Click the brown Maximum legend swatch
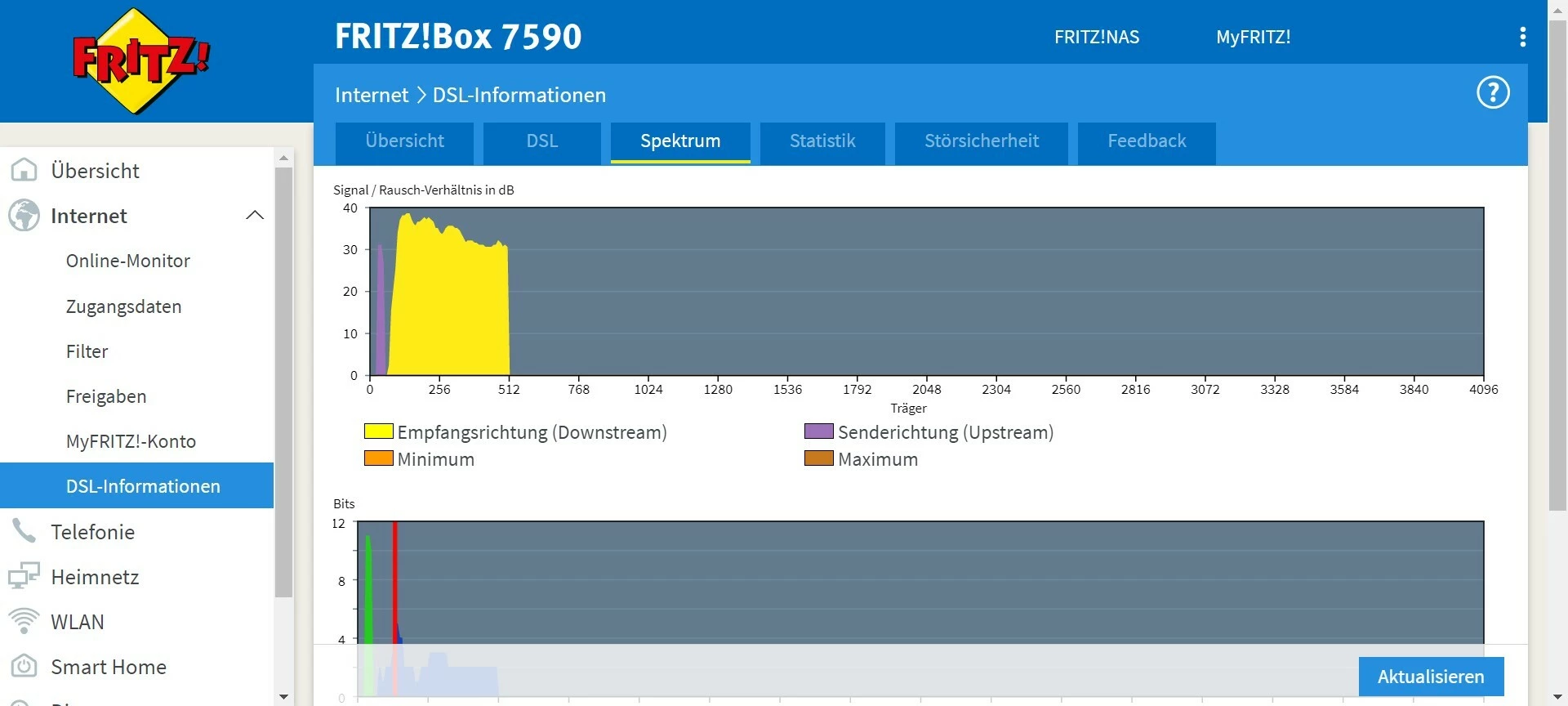The width and height of the screenshot is (1568, 706). (819, 458)
